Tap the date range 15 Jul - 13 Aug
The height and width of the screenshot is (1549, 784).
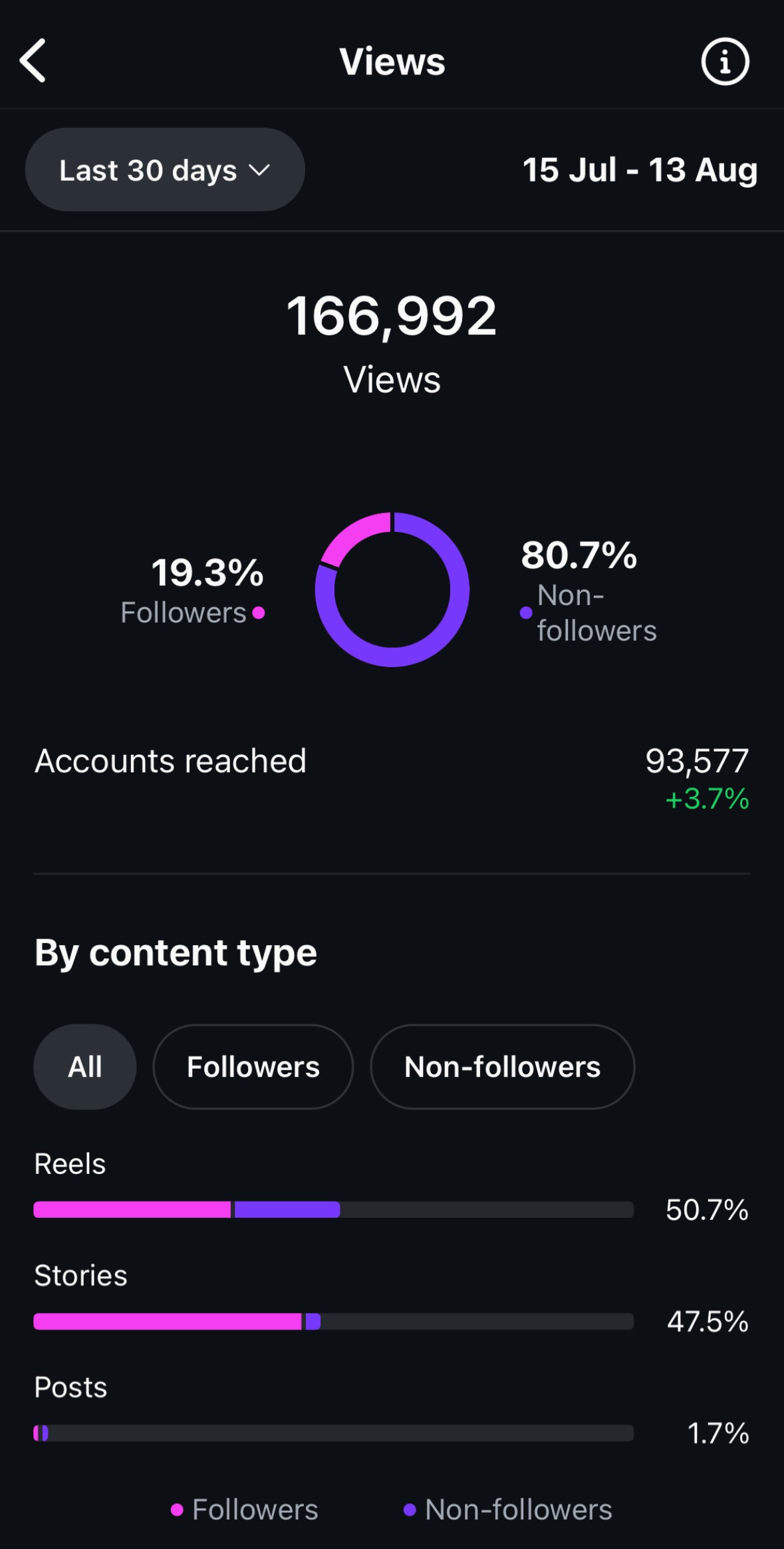tap(640, 170)
